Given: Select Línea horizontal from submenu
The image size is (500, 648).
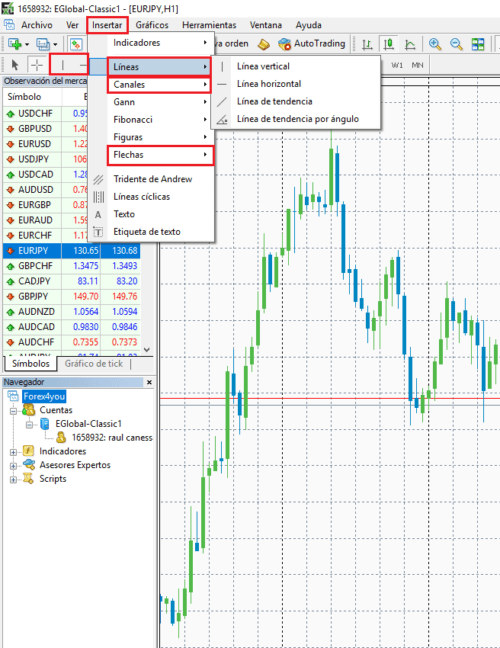Looking at the screenshot, I should pos(296,84).
